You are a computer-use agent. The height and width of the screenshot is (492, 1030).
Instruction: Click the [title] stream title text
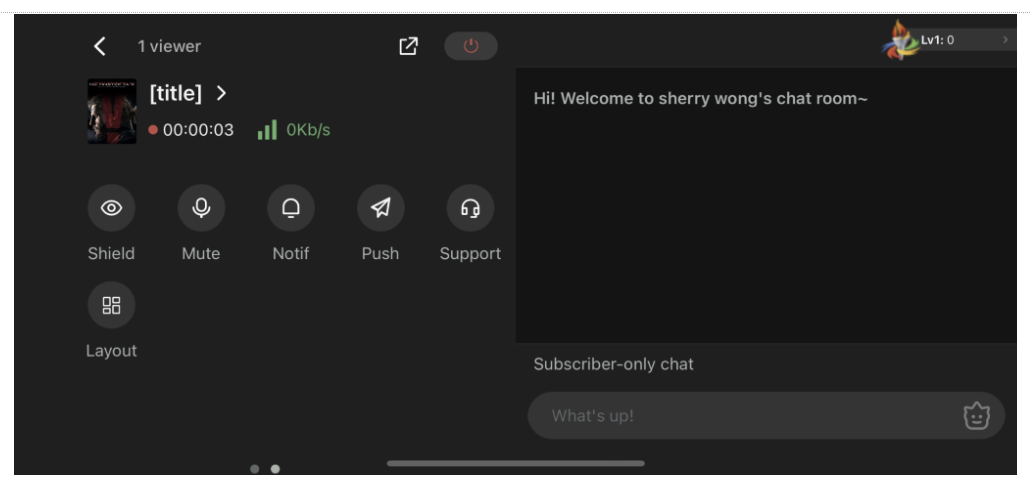pos(175,93)
